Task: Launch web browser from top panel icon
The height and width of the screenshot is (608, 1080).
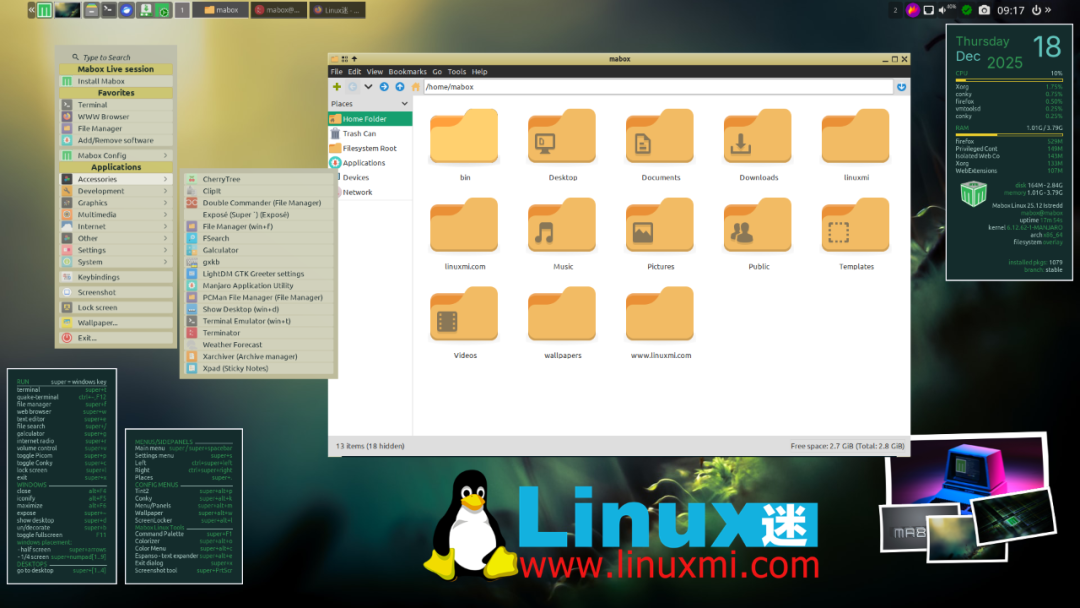Action: [x=126, y=10]
